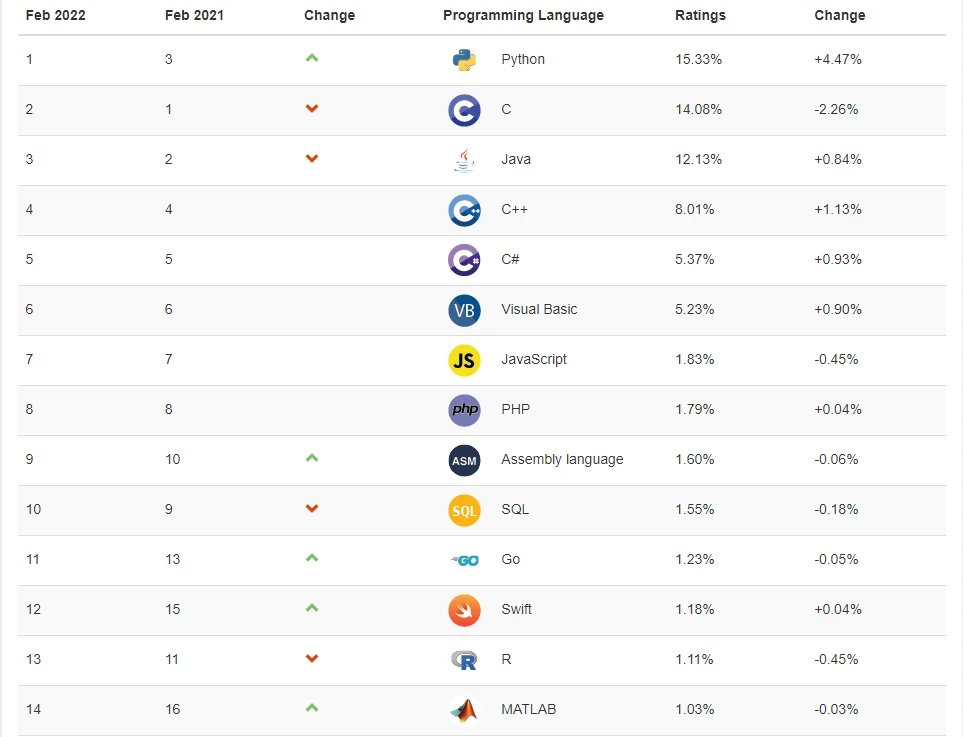
Task: Click the Go language logo icon
Action: point(464,560)
